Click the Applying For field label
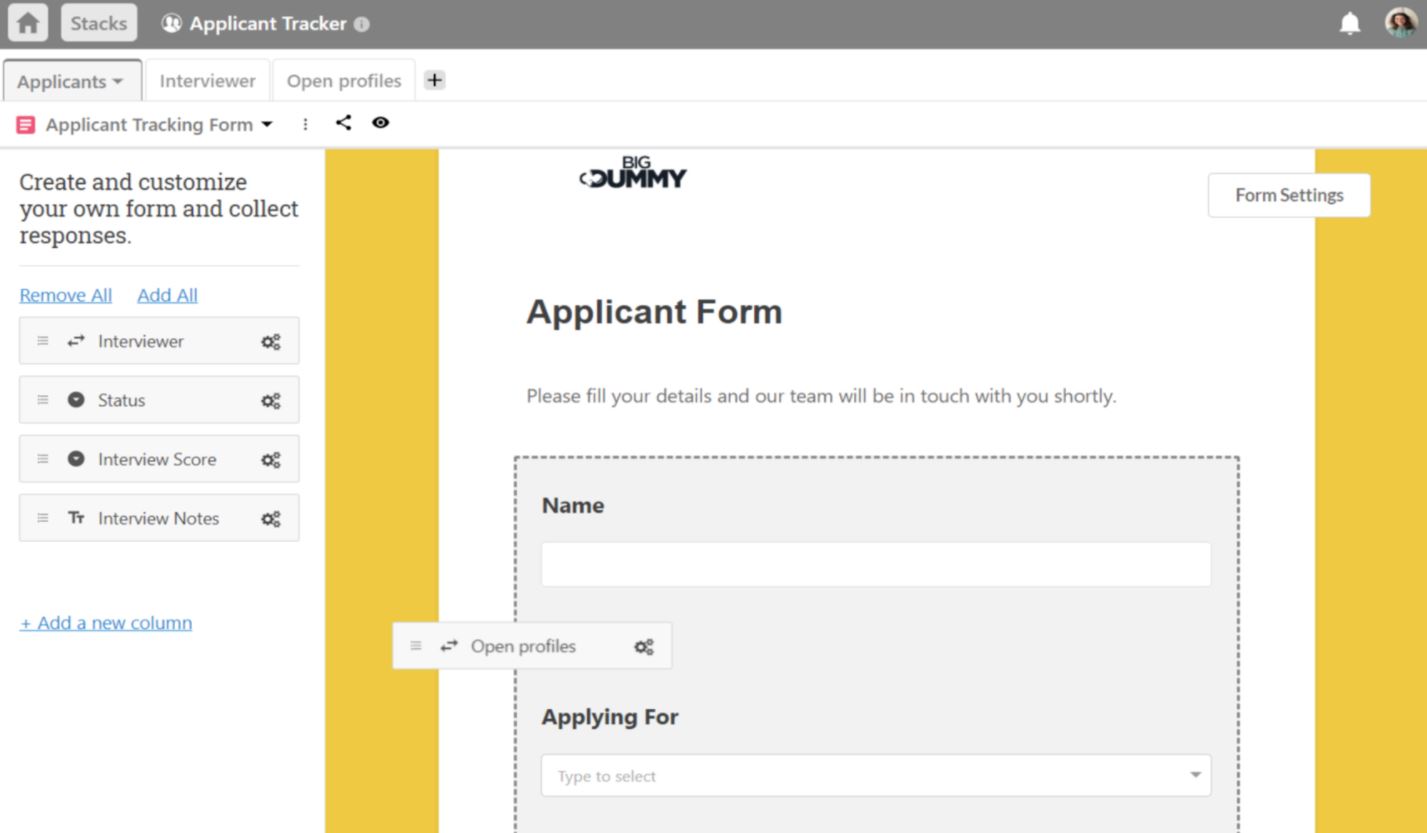This screenshot has width=1427, height=833. point(610,717)
